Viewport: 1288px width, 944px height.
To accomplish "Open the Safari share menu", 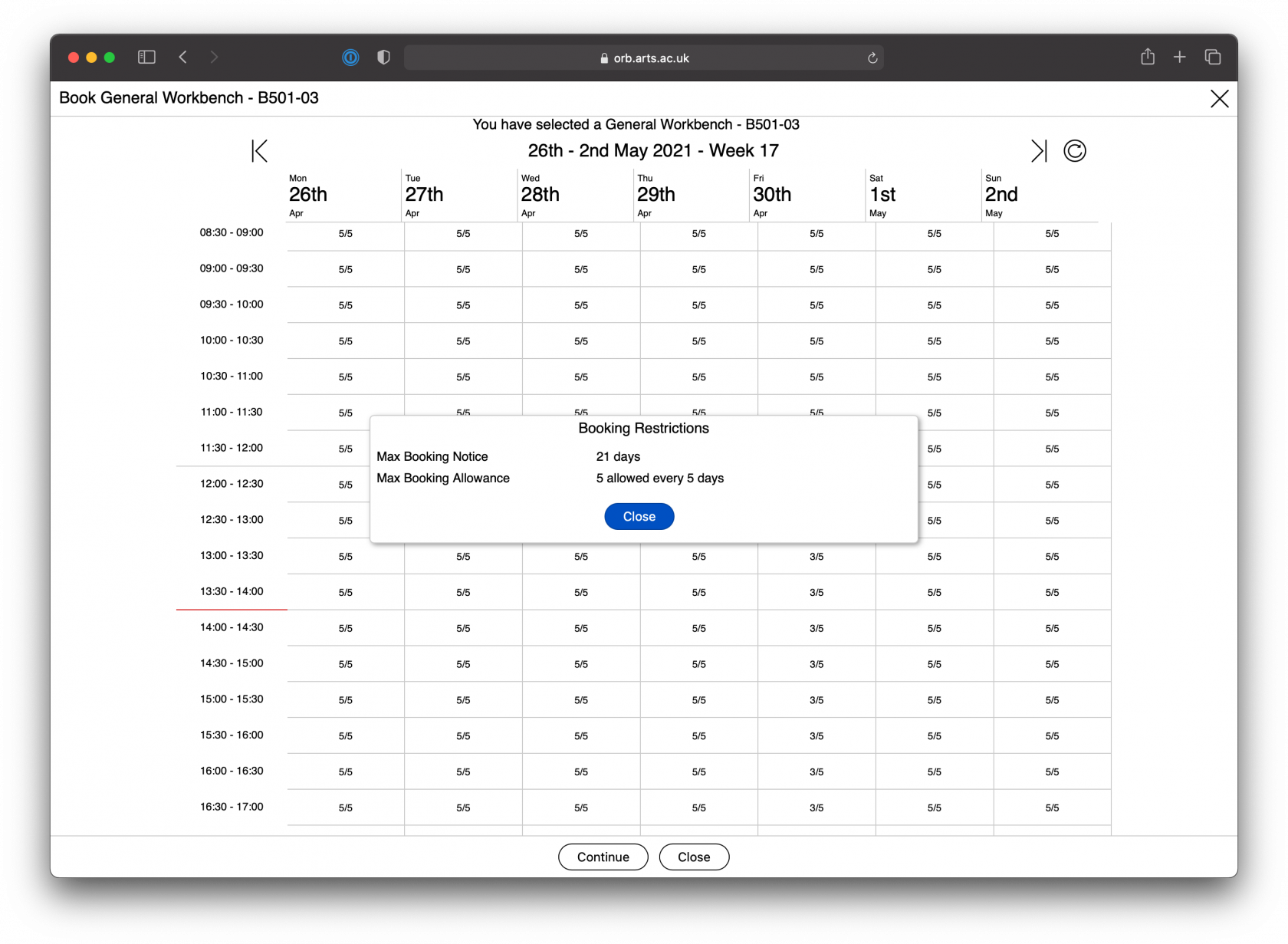I will (x=1148, y=57).
